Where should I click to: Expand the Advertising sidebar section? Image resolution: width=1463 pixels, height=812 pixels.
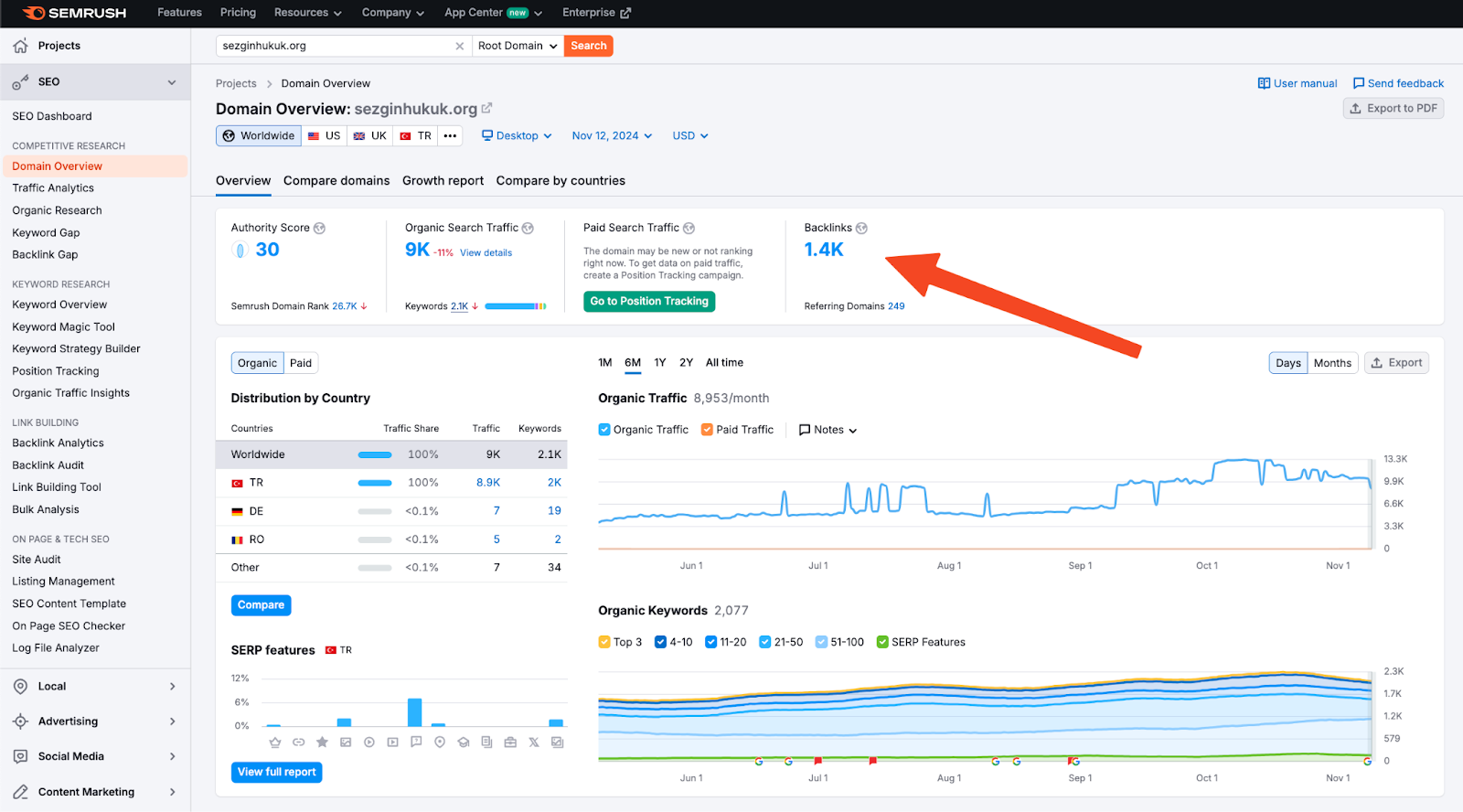172,721
